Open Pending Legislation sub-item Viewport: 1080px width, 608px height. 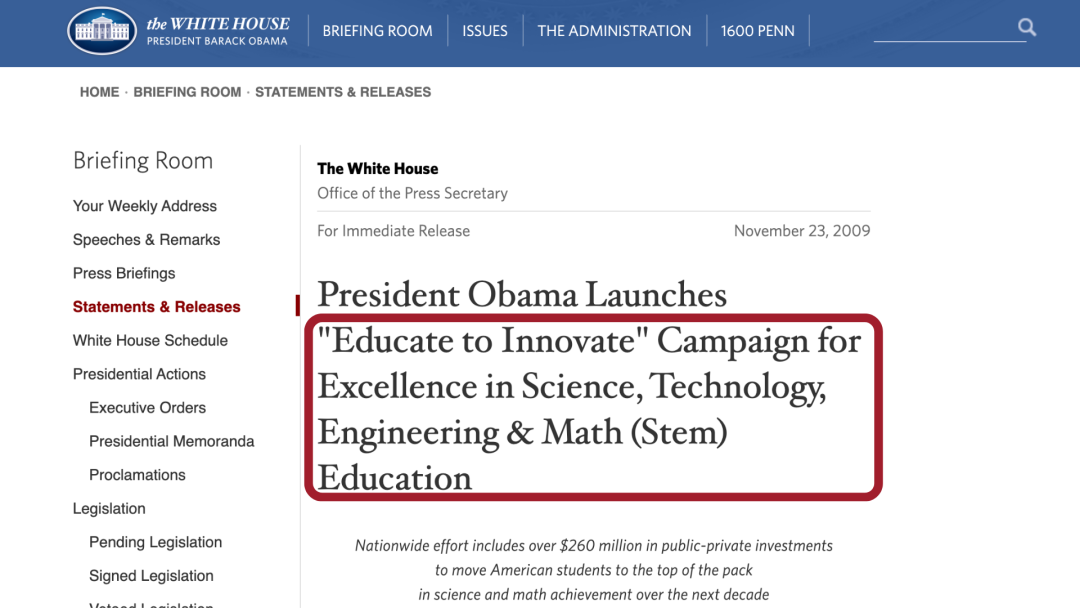click(156, 543)
